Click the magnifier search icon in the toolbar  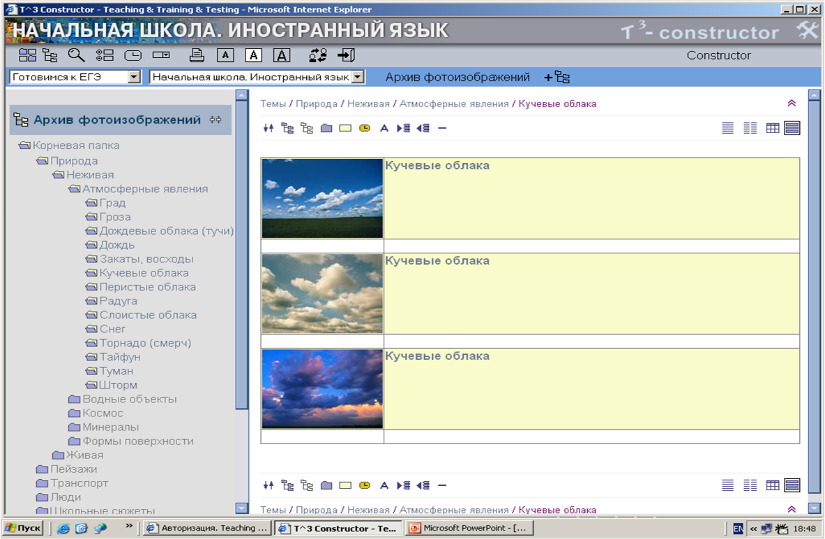click(x=76, y=55)
